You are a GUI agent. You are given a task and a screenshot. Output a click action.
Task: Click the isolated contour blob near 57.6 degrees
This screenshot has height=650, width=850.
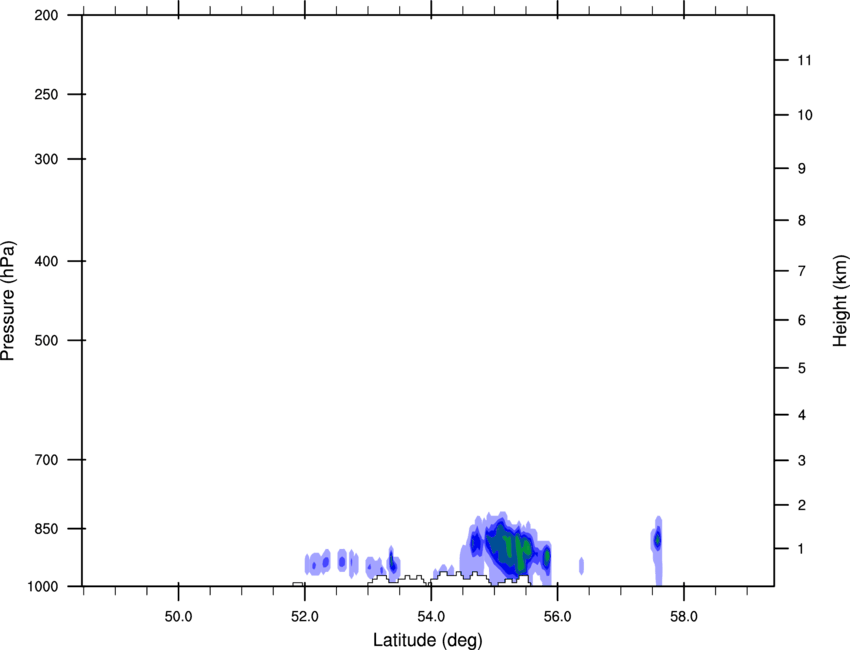[657, 541]
